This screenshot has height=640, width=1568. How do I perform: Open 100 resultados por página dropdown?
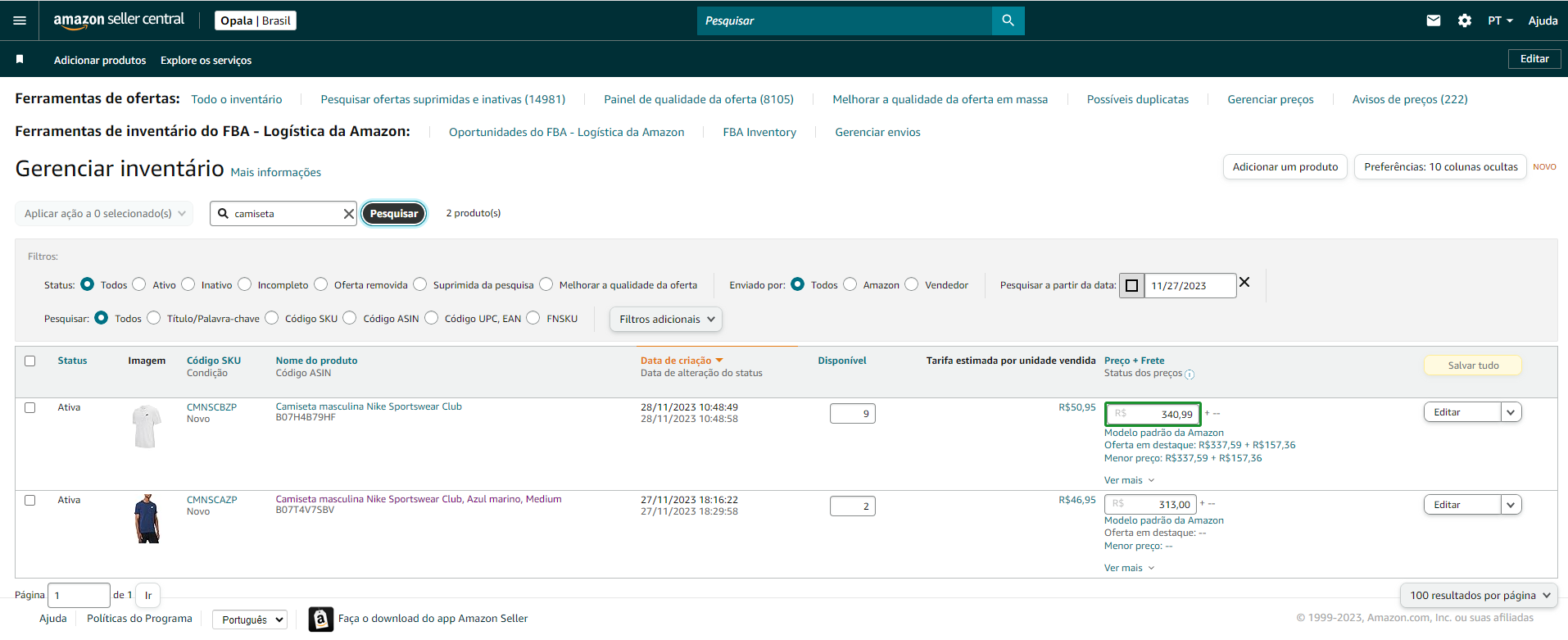click(1480, 596)
